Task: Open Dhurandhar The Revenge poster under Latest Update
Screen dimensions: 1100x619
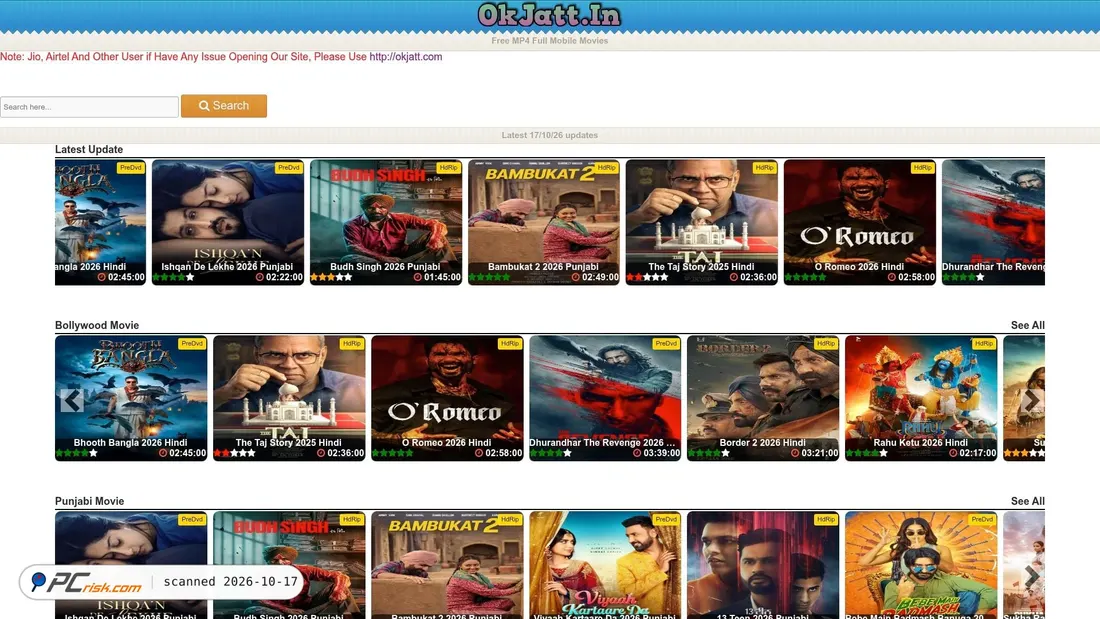Action: [993, 222]
